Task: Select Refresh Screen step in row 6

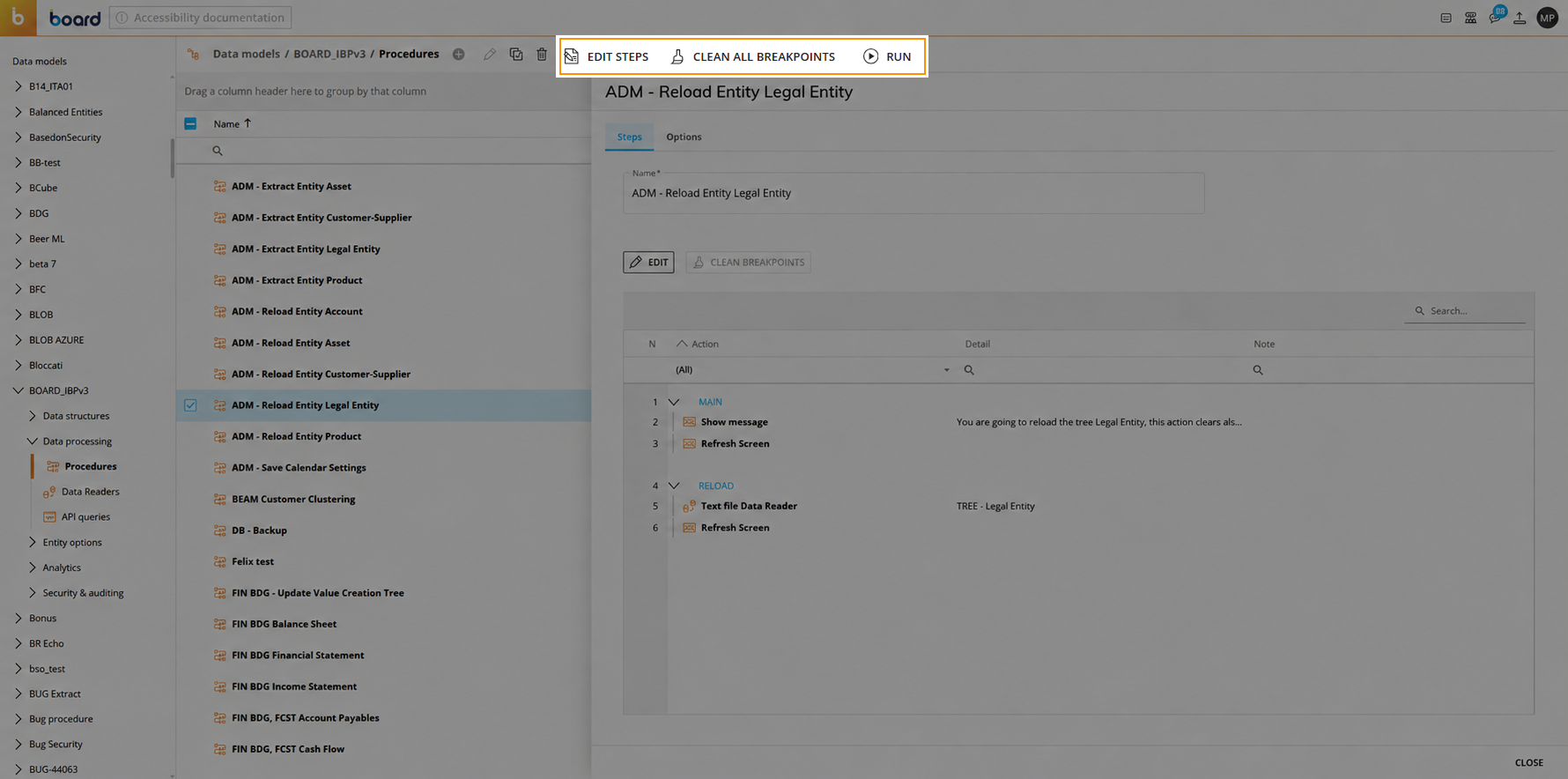Action: 735,528
